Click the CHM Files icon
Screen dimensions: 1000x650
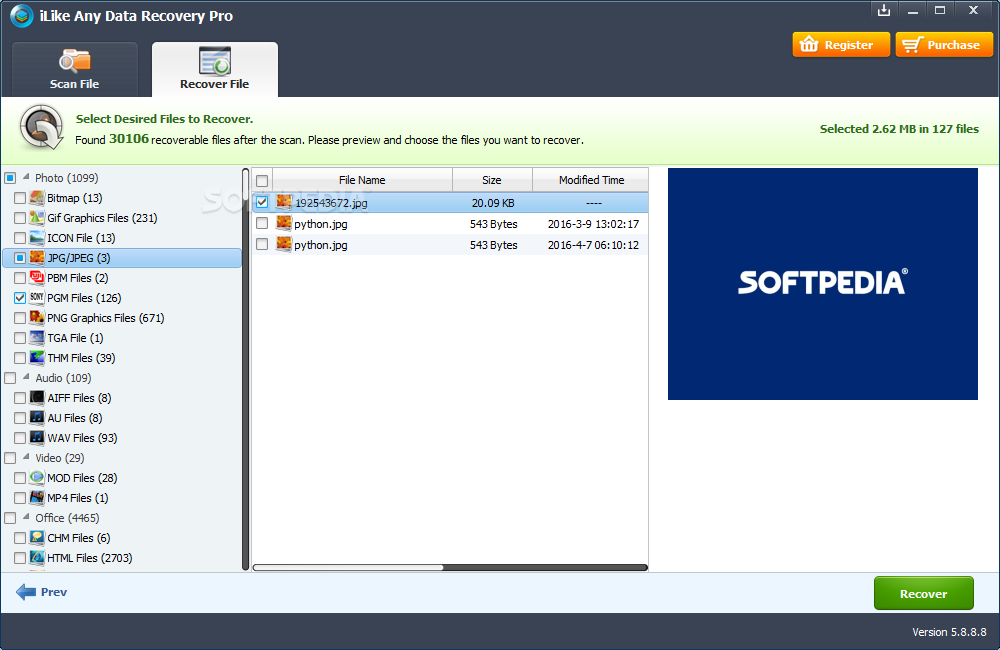click(37, 538)
